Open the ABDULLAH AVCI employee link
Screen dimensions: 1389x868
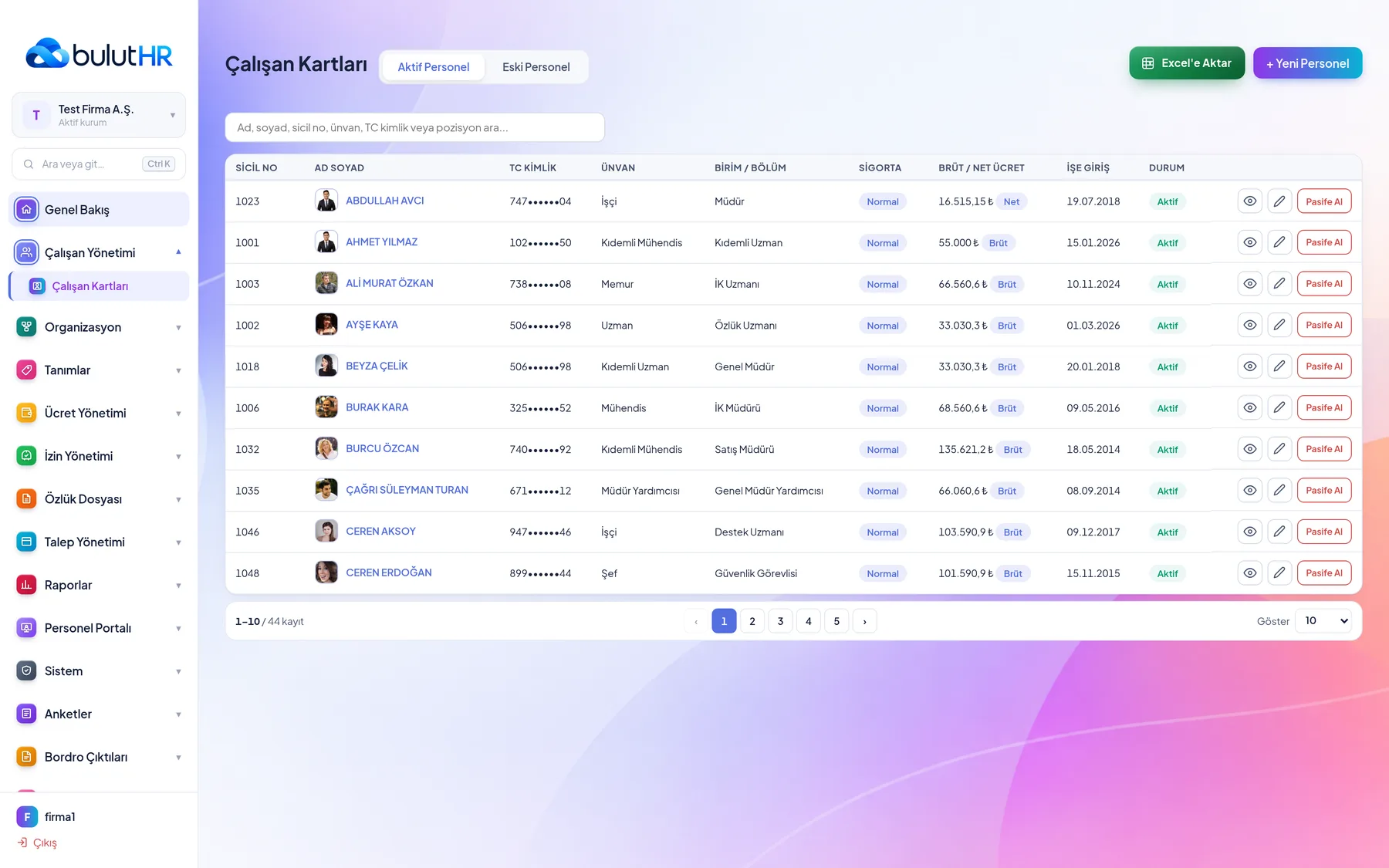click(x=384, y=201)
